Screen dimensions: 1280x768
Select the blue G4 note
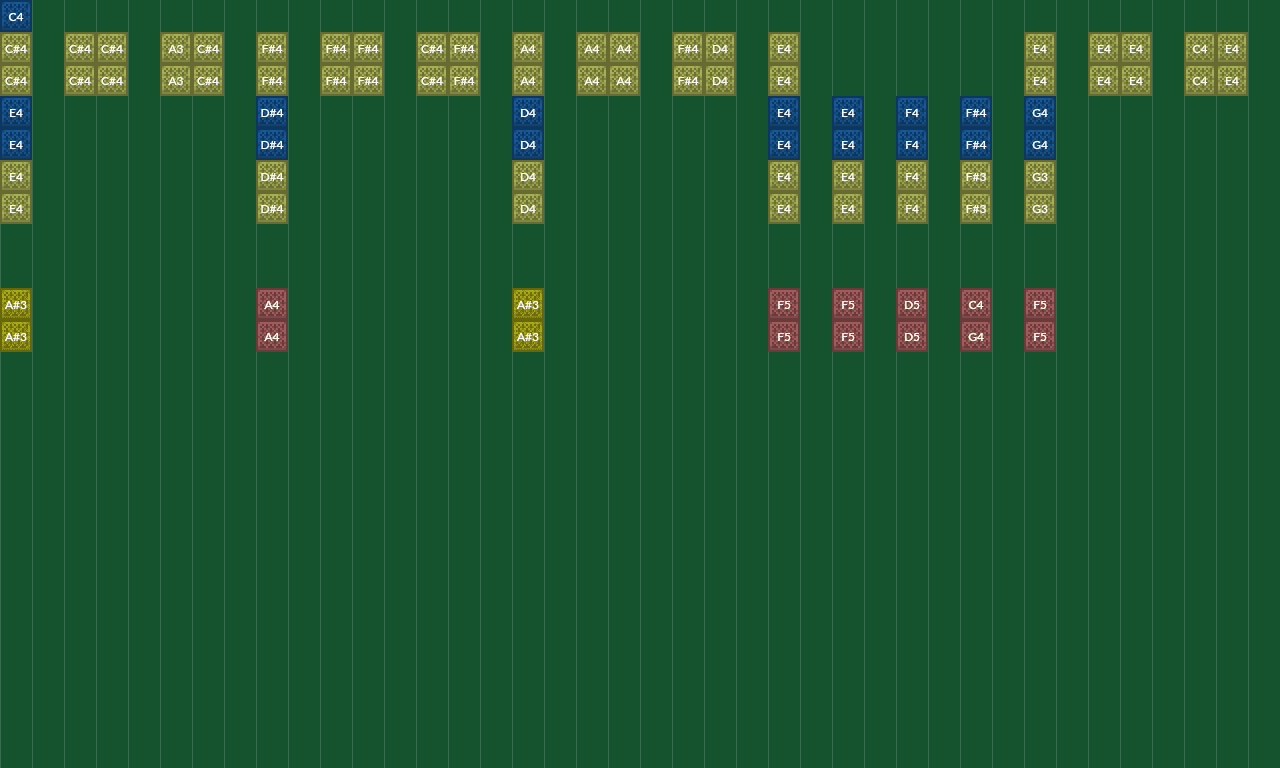(x=1039, y=113)
